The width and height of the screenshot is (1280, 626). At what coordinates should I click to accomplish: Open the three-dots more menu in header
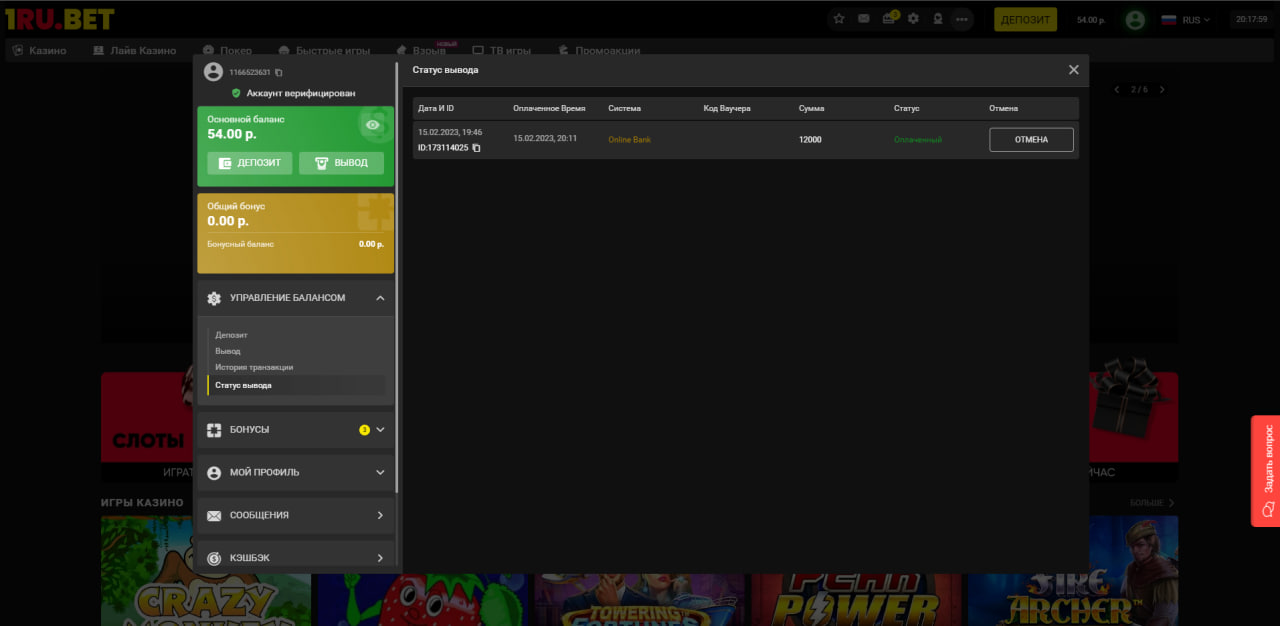click(962, 19)
